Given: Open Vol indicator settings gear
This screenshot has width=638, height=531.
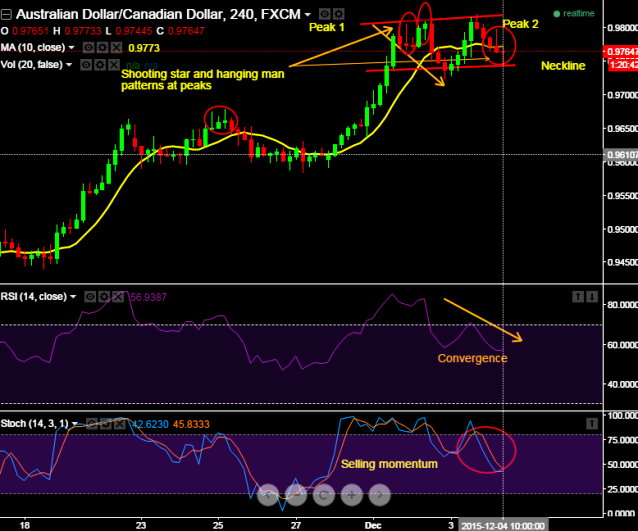Looking at the screenshot, I should click(100, 65).
